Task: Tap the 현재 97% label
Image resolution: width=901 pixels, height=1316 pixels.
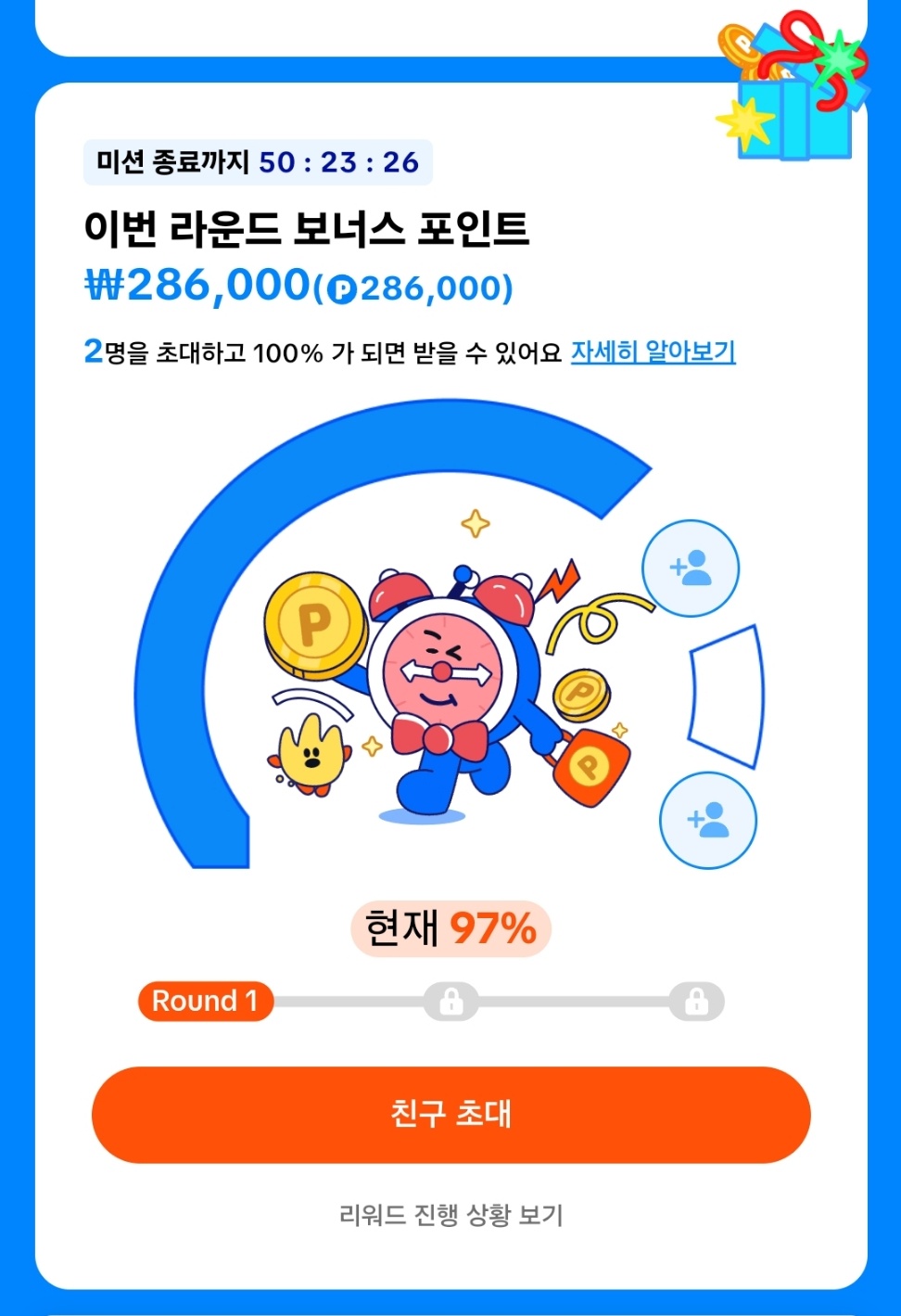Action: (450, 928)
